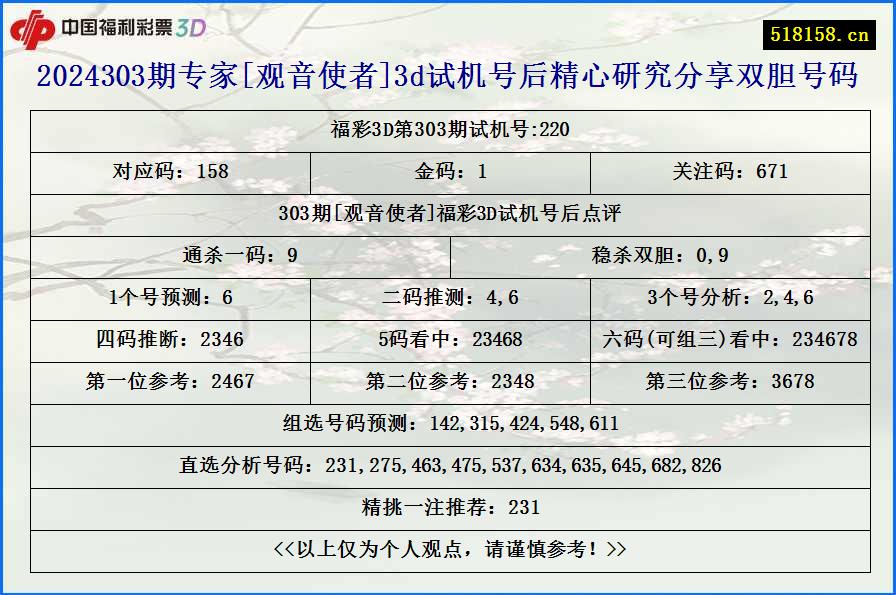Viewport: 896px width, 595px height.
Task: Open the 金码：1 cell
Action: coord(448,172)
